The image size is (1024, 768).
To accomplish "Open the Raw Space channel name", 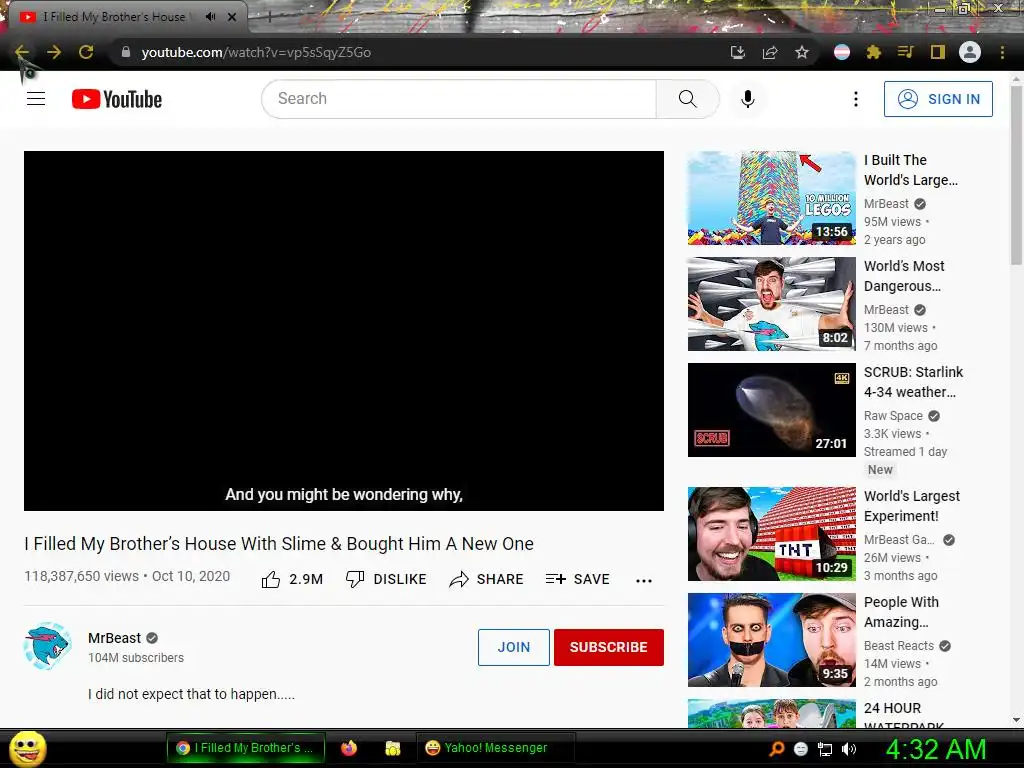I will [893, 416].
